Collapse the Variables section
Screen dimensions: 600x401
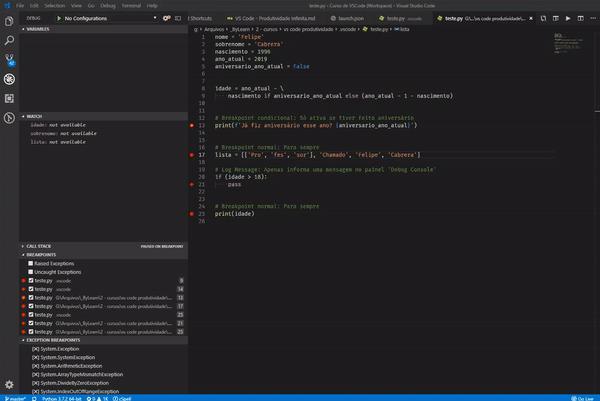point(37,29)
